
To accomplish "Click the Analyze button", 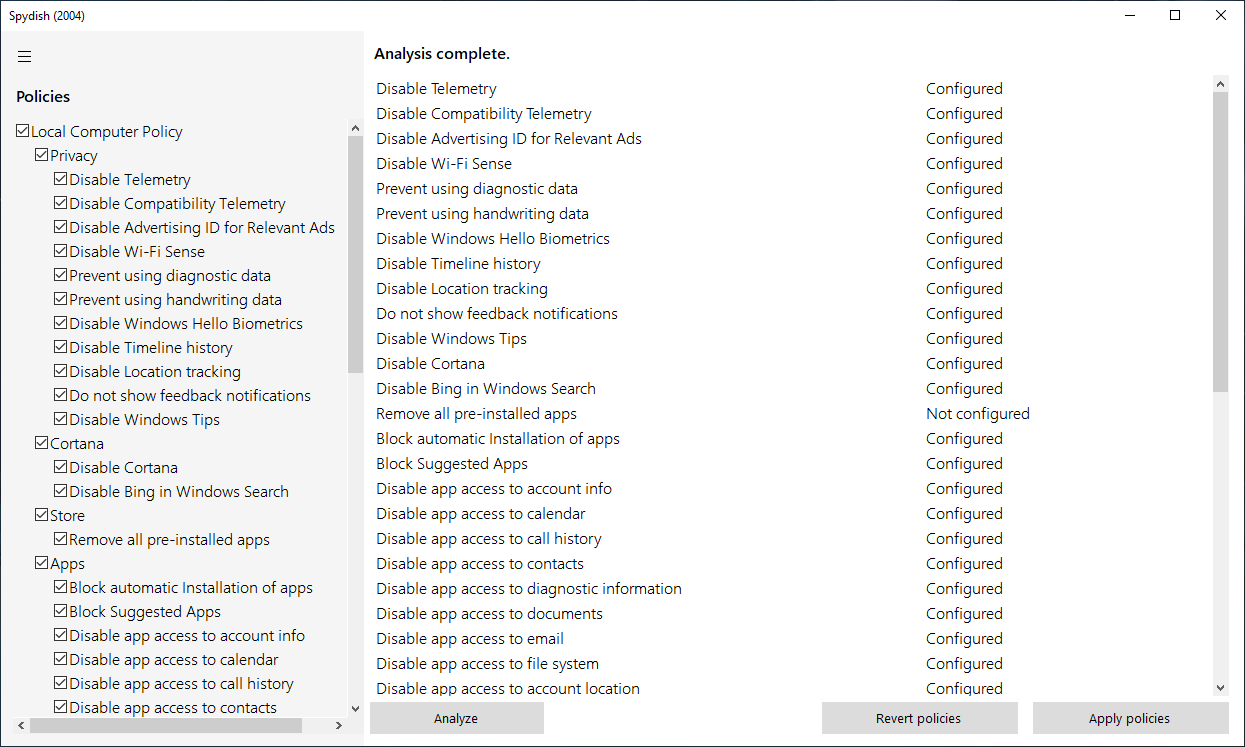I will pyautogui.click(x=456, y=718).
